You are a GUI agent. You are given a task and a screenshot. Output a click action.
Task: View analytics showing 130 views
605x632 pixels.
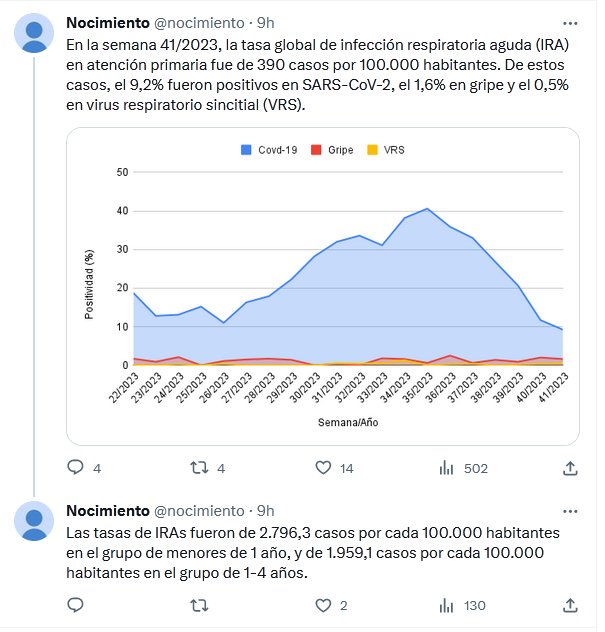coord(448,604)
